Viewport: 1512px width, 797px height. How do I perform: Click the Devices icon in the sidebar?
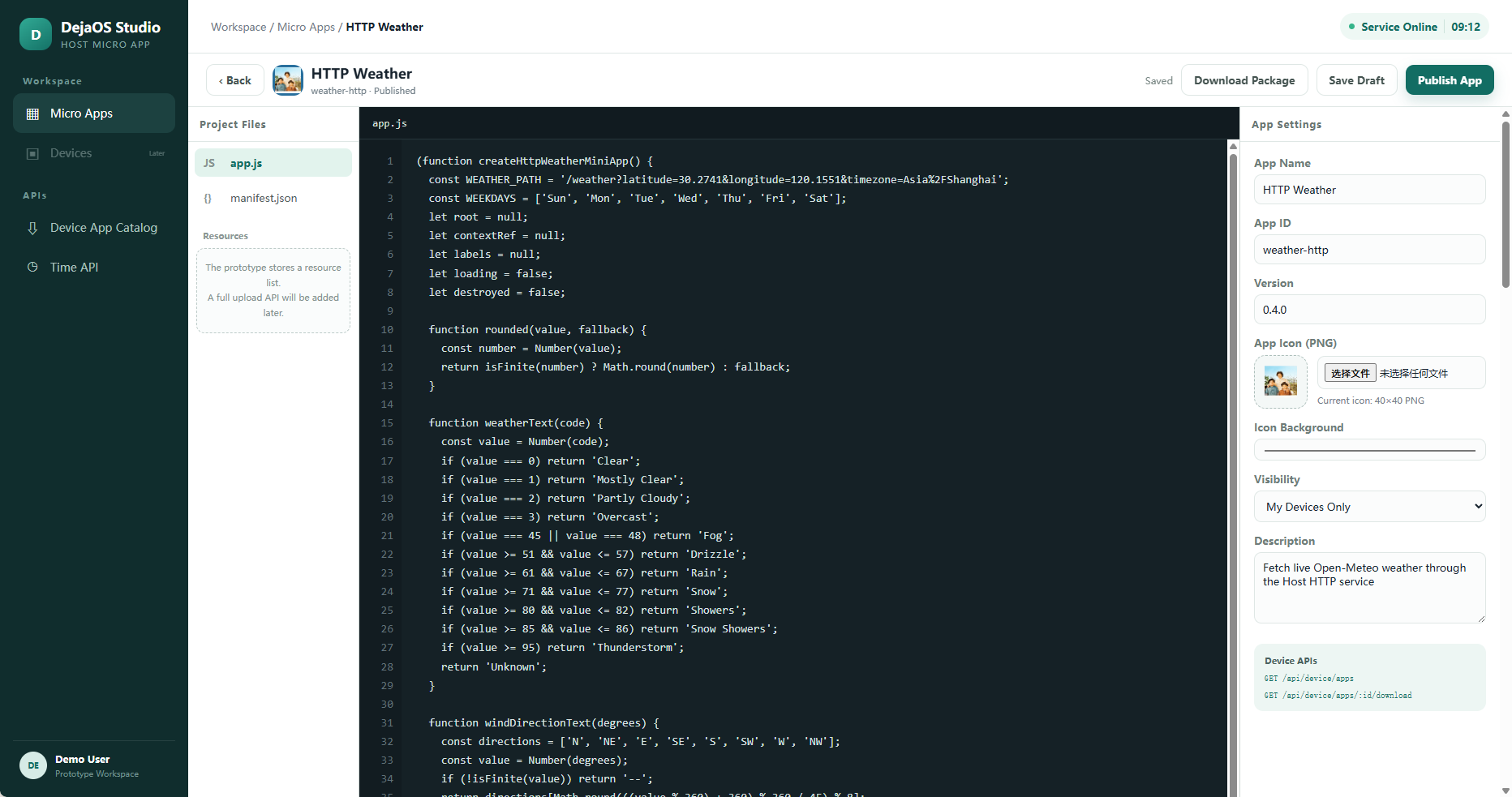coord(32,153)
